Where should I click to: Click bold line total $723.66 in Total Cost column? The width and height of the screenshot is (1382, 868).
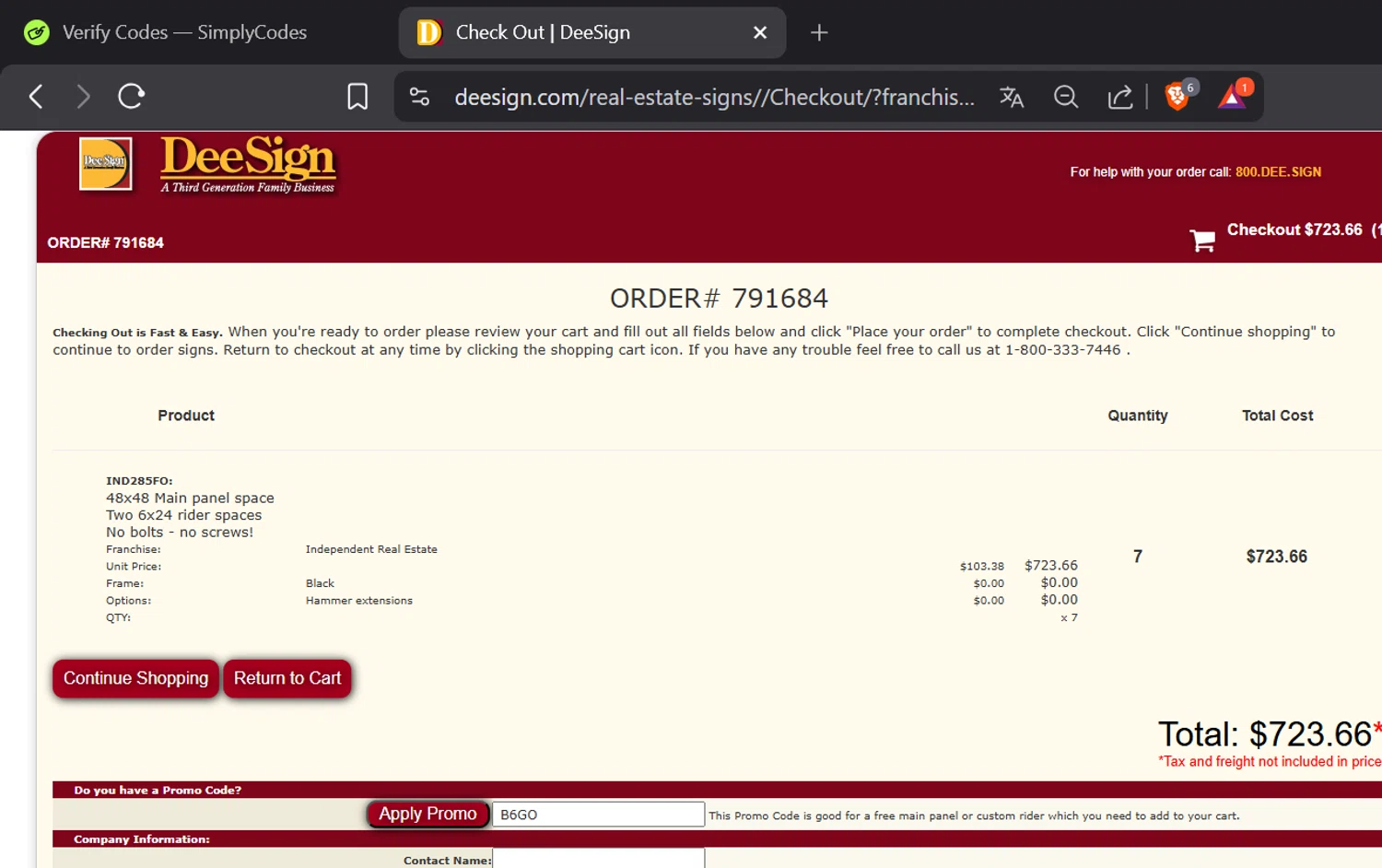1277,557
